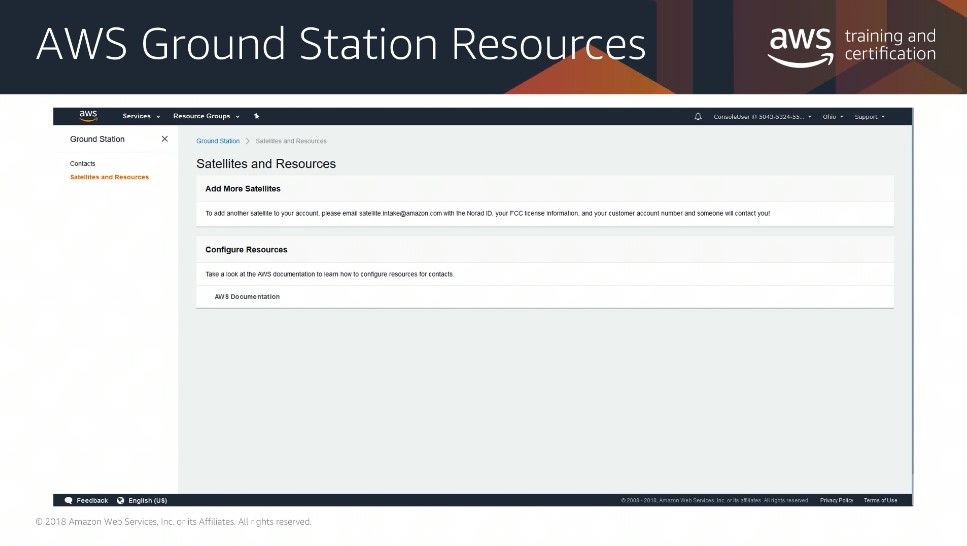The image size is (967, 546).
Task: Click the Configure Resources heading
Action: click(246, 250)
